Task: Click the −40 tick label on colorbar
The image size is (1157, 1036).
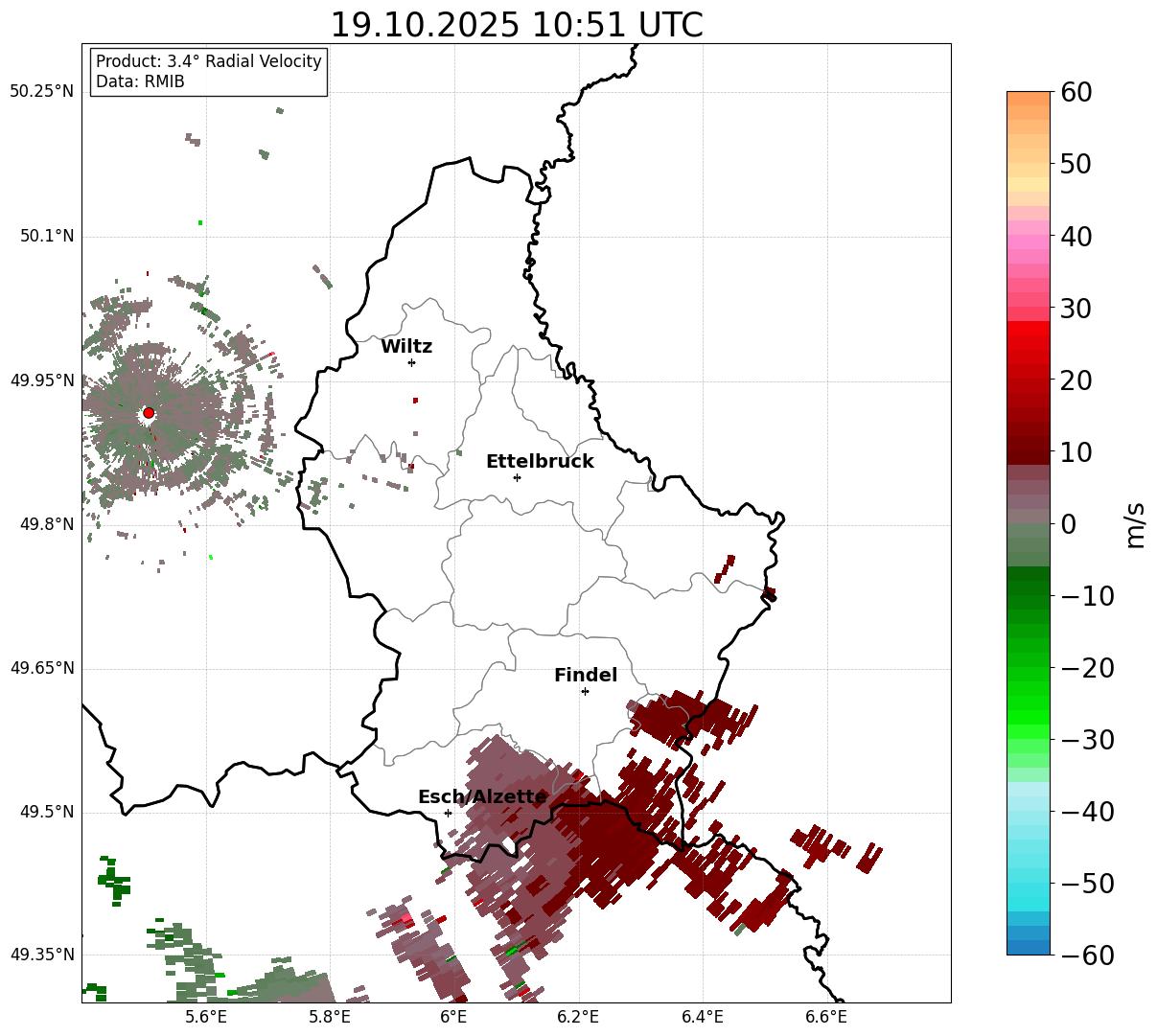Action: click(1087, 812)
